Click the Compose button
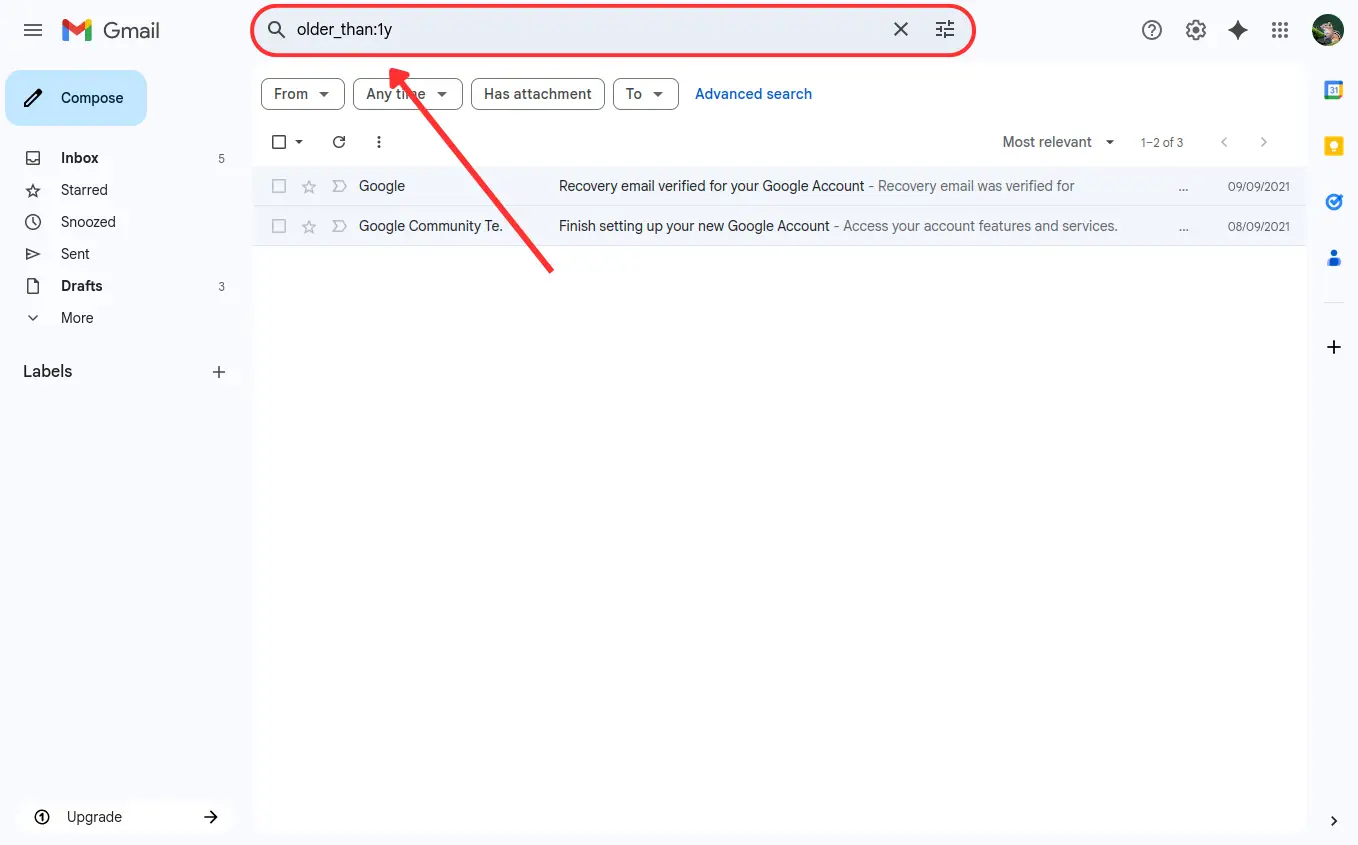The height and width of the screenshot is (845, 1358). pyautogui.click(x=76, y=98)
